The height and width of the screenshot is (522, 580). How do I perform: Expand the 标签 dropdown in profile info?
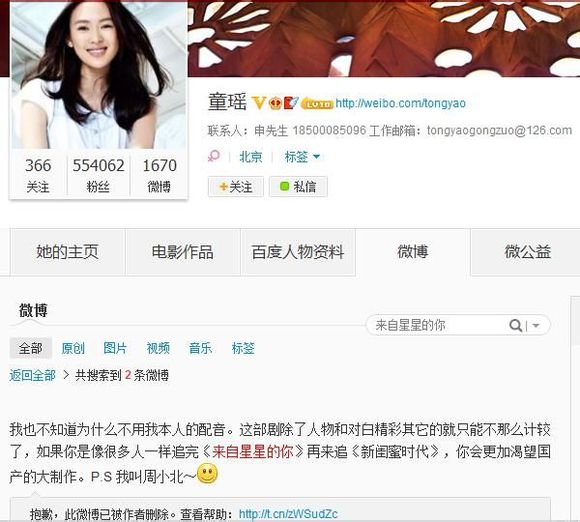(302, 157)
